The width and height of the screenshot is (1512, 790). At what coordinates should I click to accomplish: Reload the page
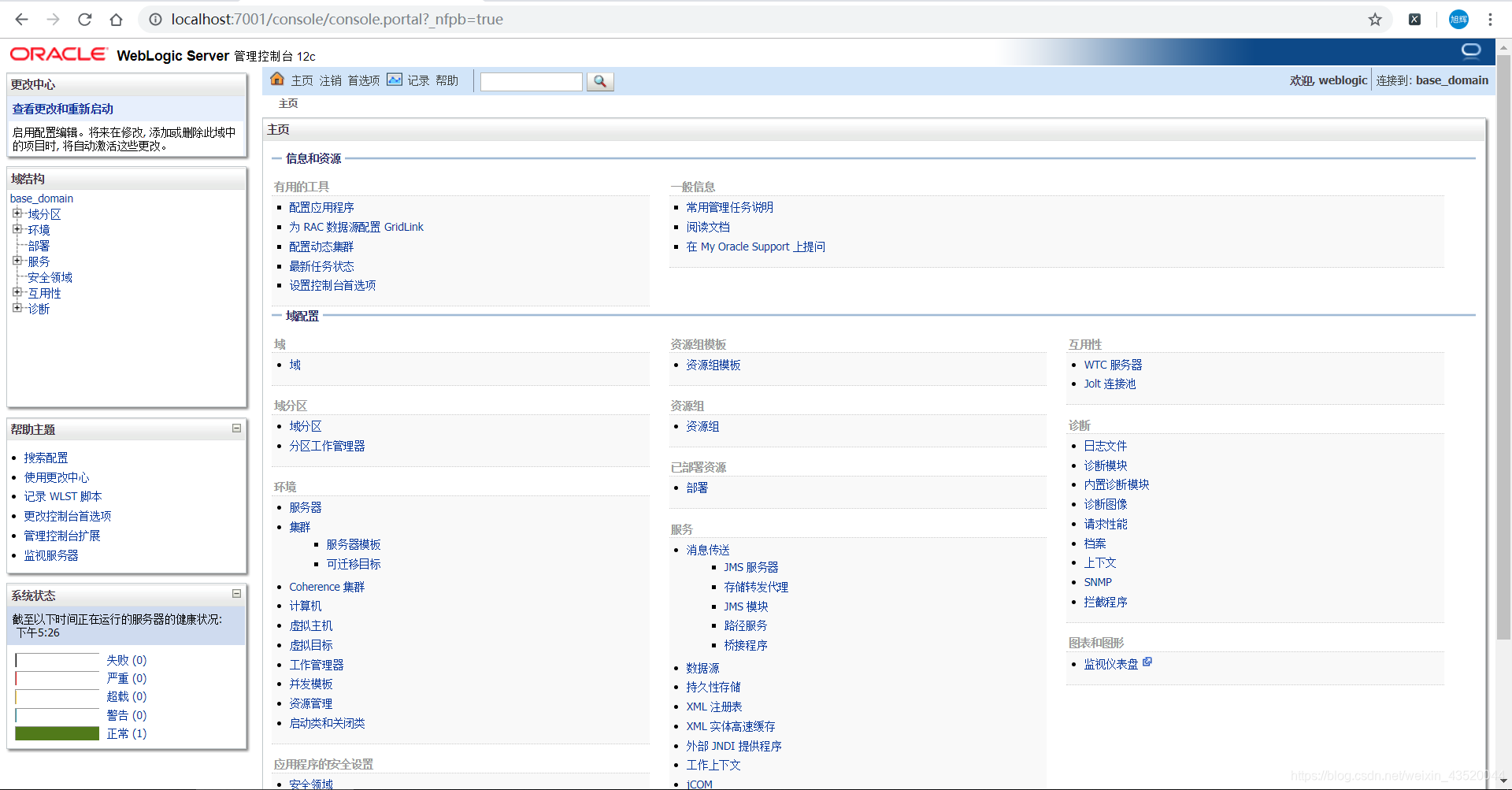tap(84, 19)
